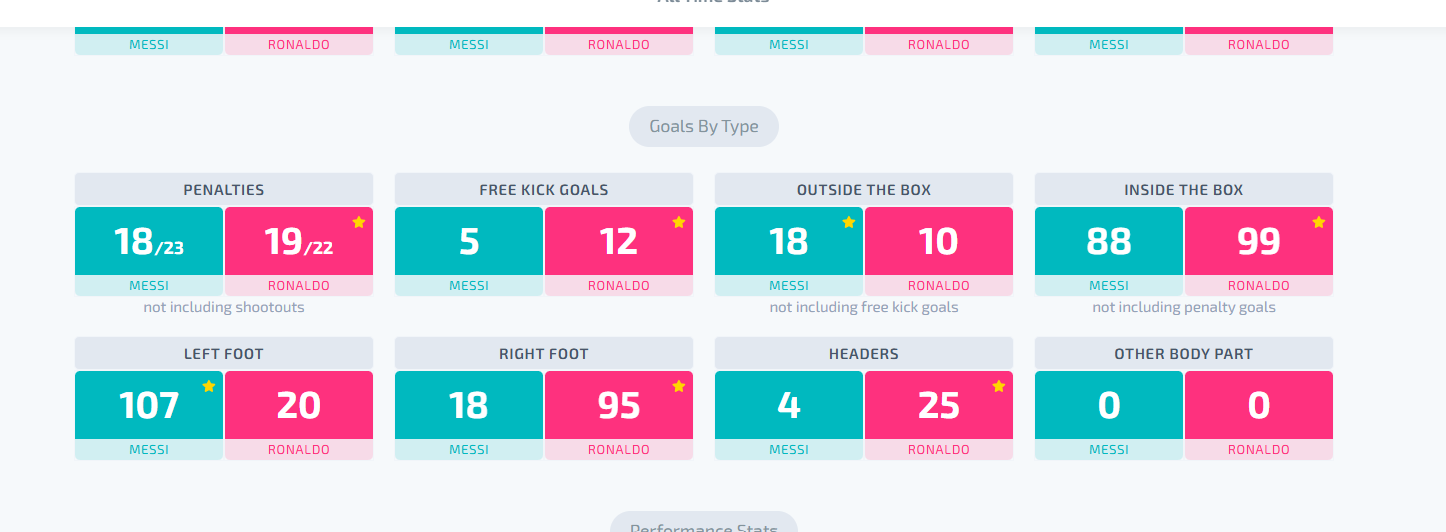The width and height of the screenshot is (1446, 532).
Task: Click the star on Ronaldo's inside box goals
Action: click(x=1319, y=222)
